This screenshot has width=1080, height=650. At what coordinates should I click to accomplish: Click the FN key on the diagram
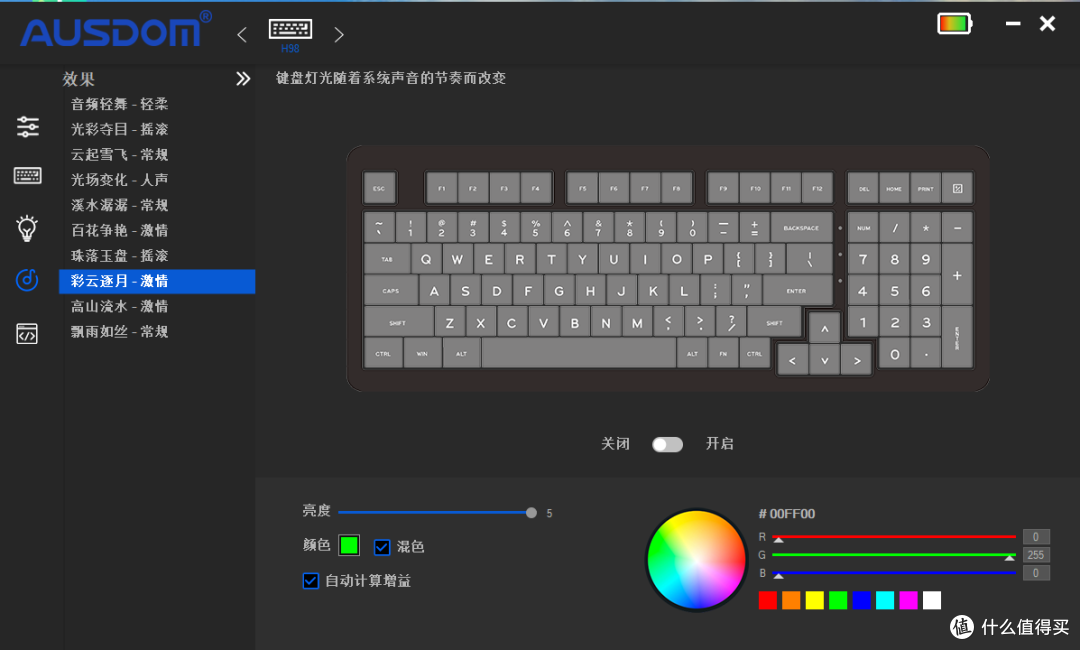[723, 353]
